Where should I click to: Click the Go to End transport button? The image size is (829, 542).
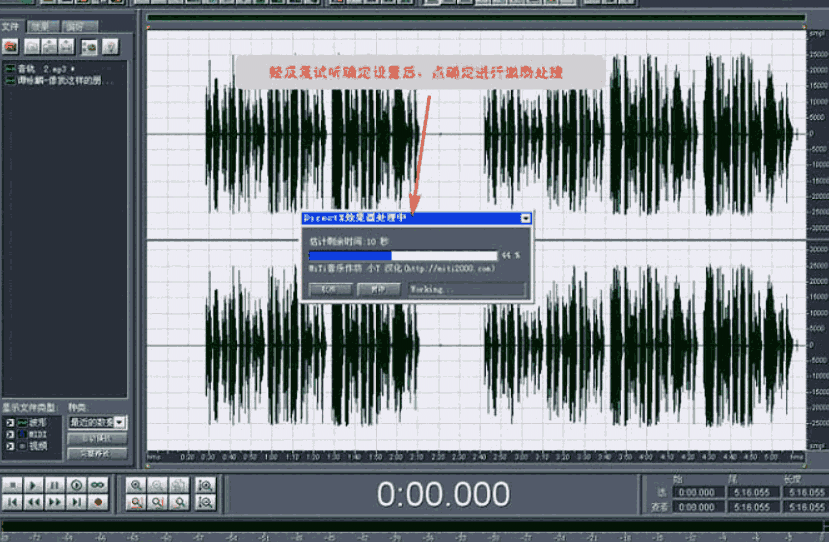point(76,502)
